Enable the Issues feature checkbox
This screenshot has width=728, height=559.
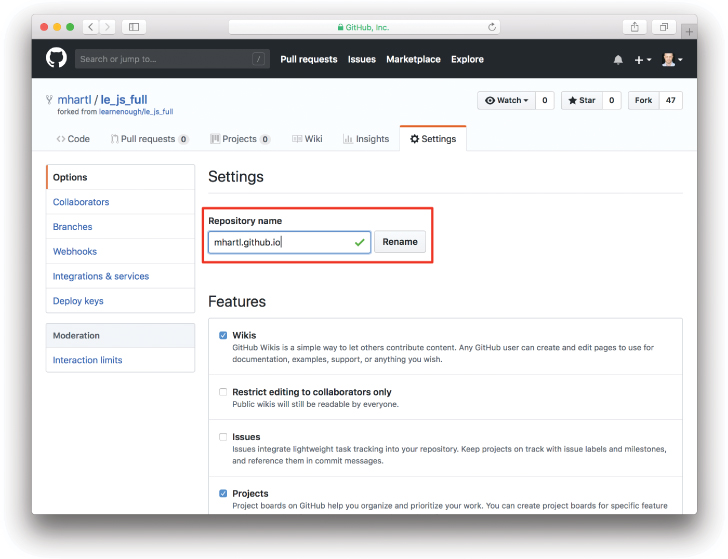pos(223,437)
